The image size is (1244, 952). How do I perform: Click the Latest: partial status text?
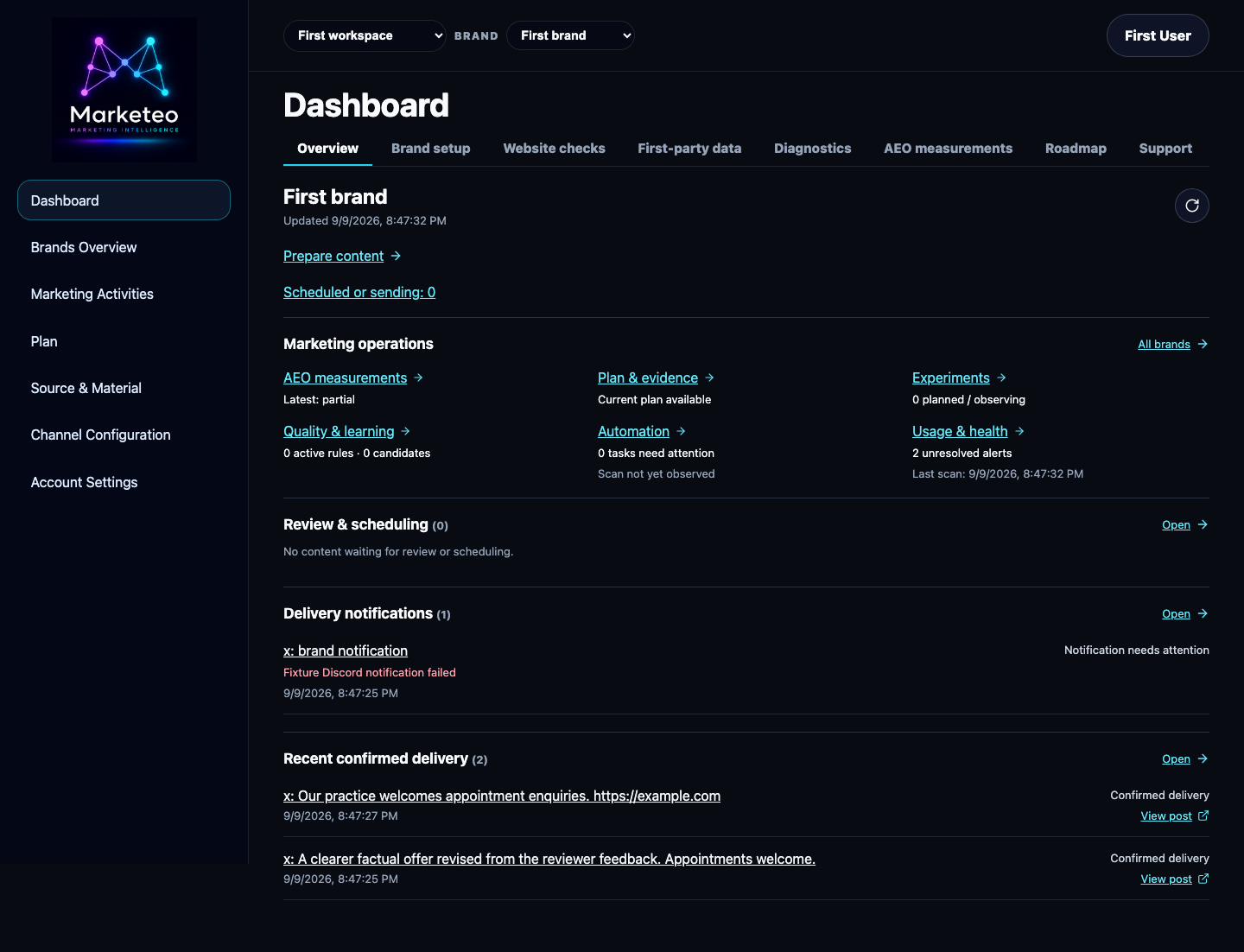(x=319, y=399)
